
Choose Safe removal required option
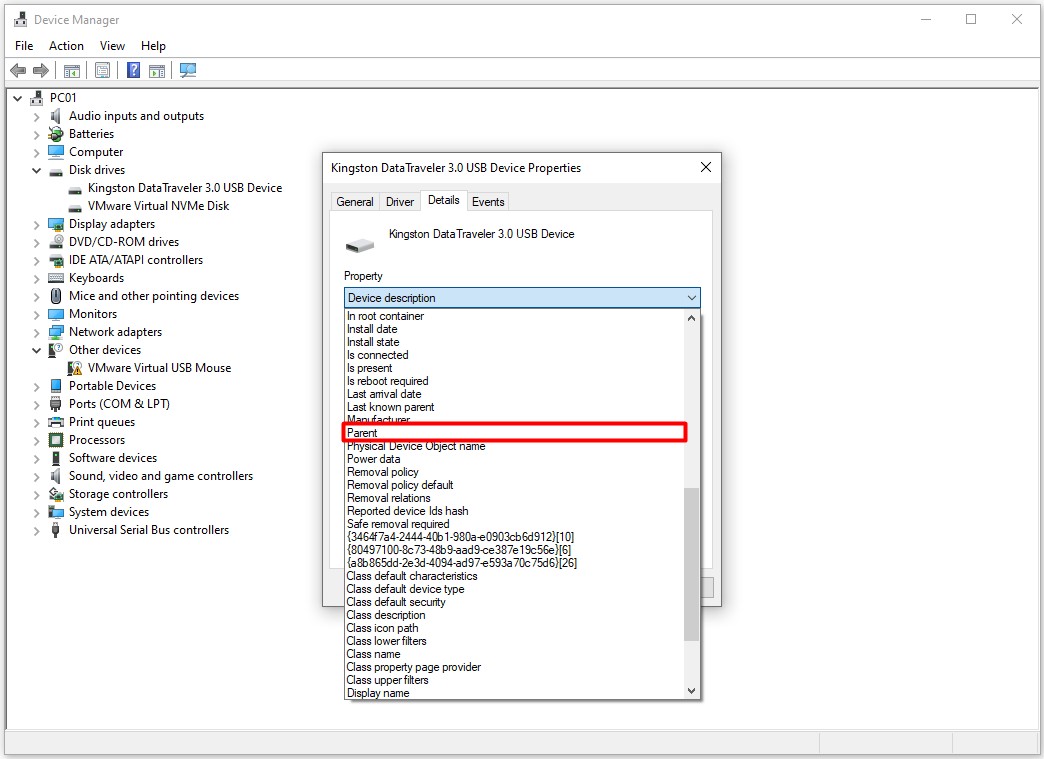[x=515, y=524]
